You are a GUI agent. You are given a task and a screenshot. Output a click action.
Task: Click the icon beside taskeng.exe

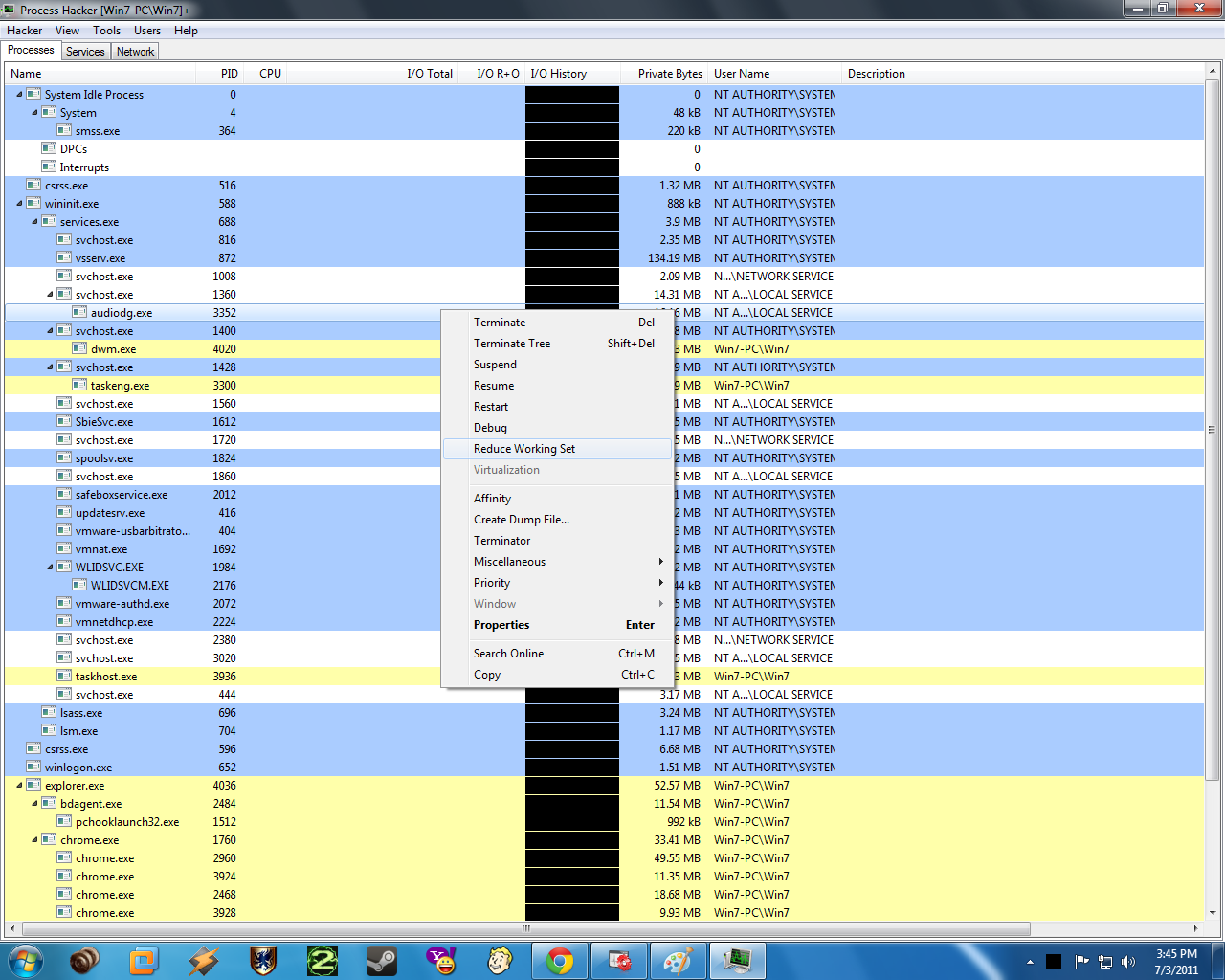(x=79, y=385)
